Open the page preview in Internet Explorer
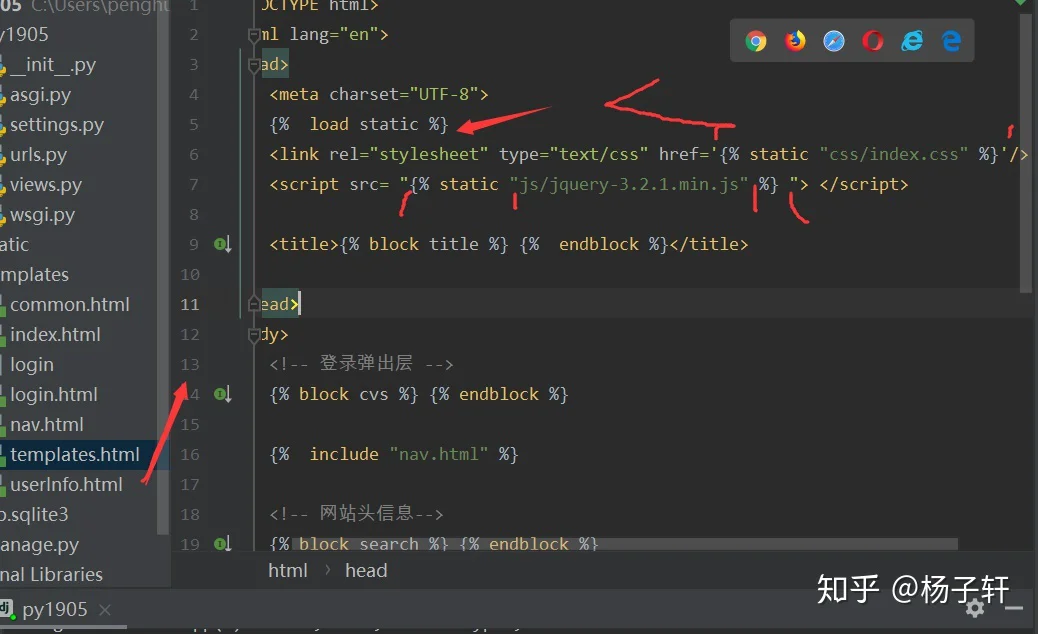Image resolution: width=1038 pixels, height=634 pixels. pos(912,41)
